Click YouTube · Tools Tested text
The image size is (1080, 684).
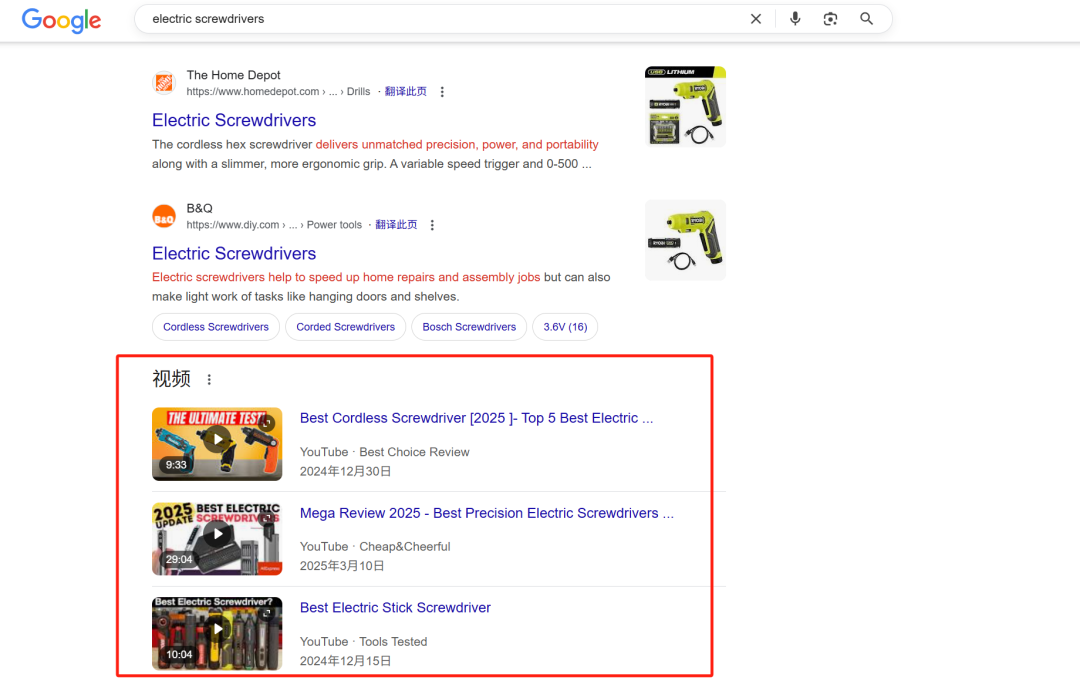(364, 642)
